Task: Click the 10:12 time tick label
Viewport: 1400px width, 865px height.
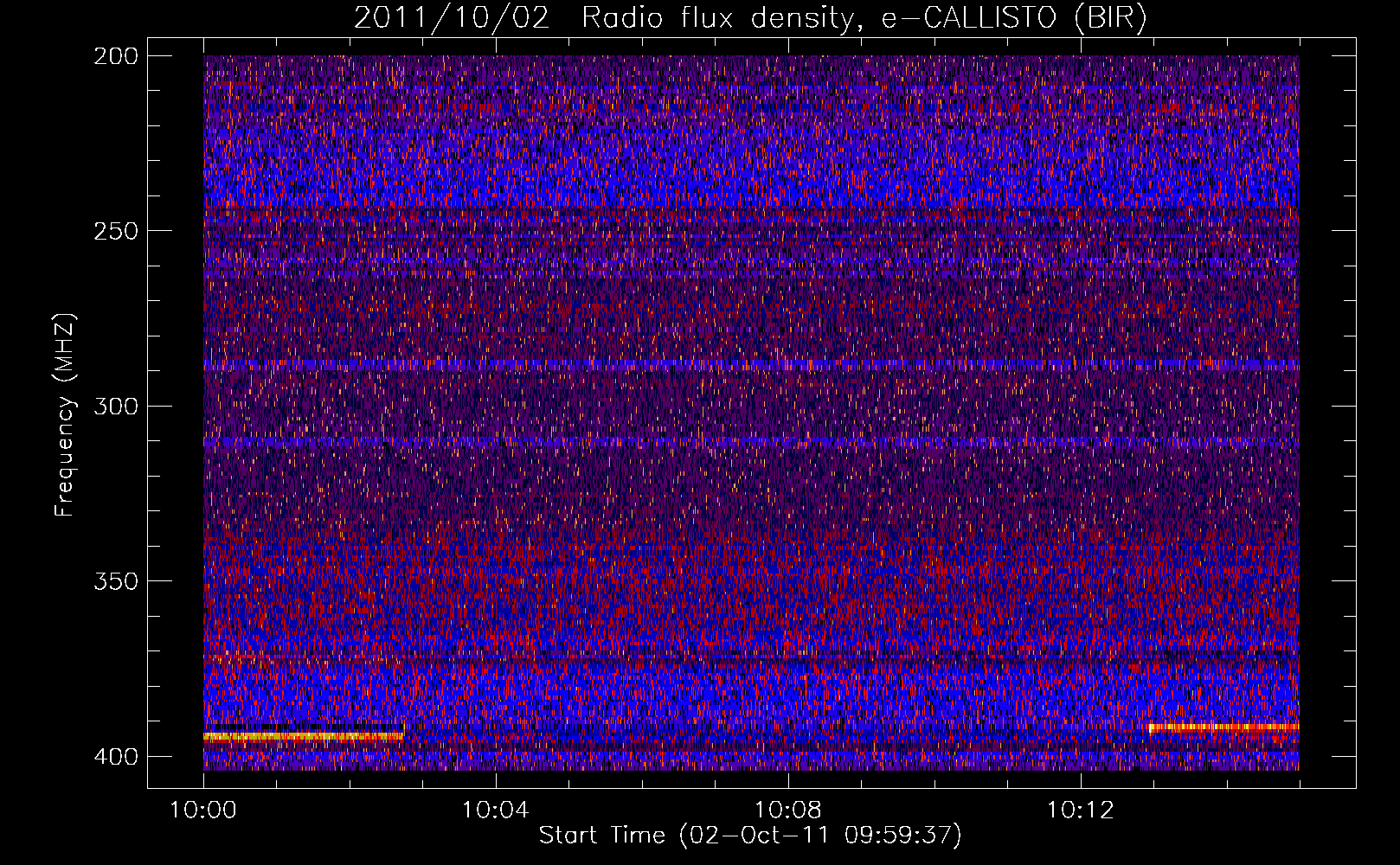Action: 1080,810
